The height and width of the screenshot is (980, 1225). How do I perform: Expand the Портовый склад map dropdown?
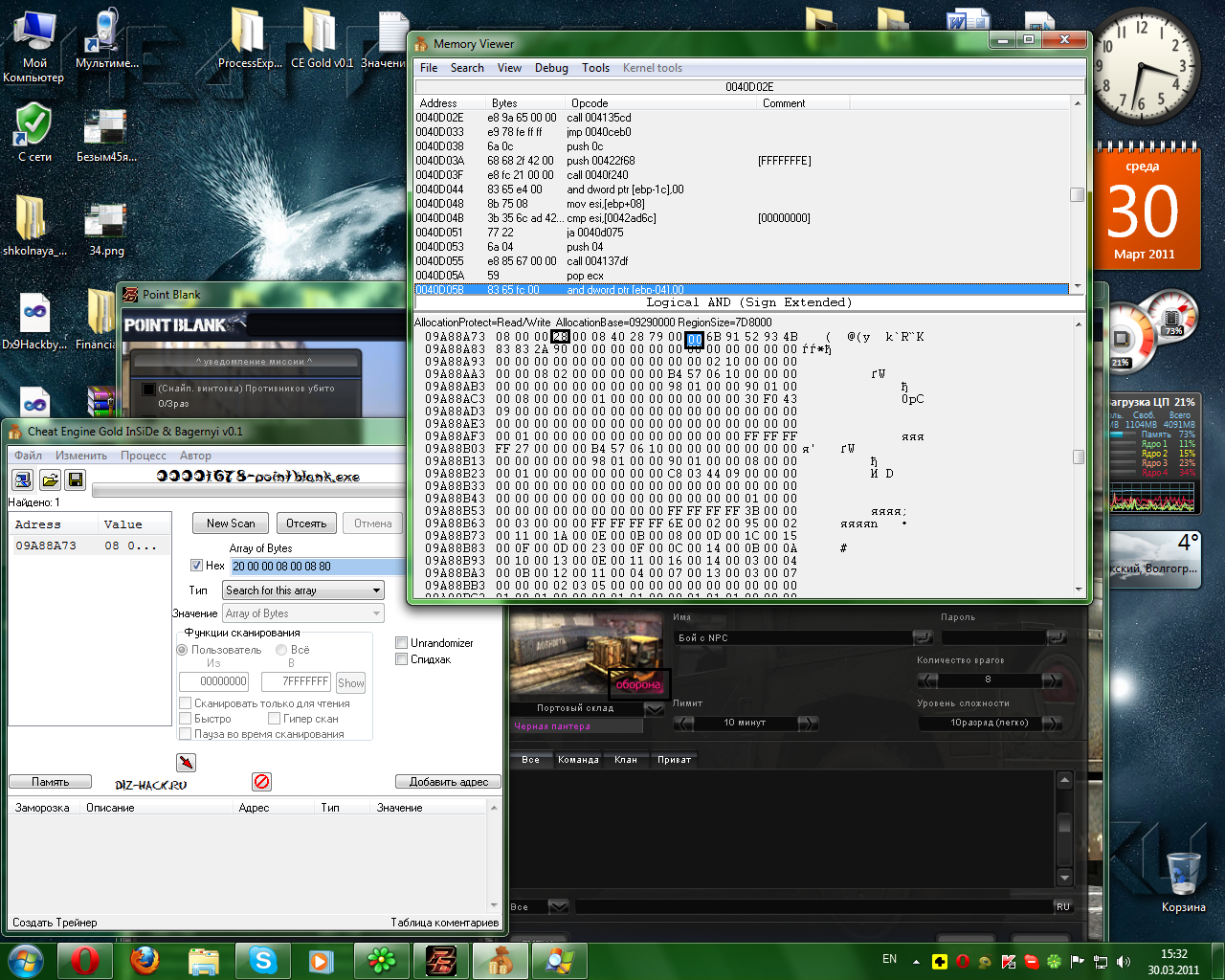(655, 708)
